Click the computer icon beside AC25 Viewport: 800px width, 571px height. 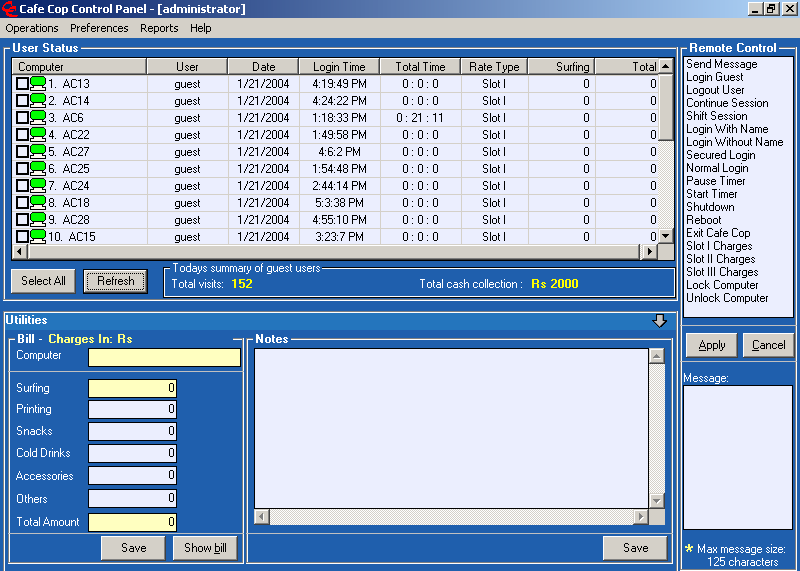coord(38,169)
